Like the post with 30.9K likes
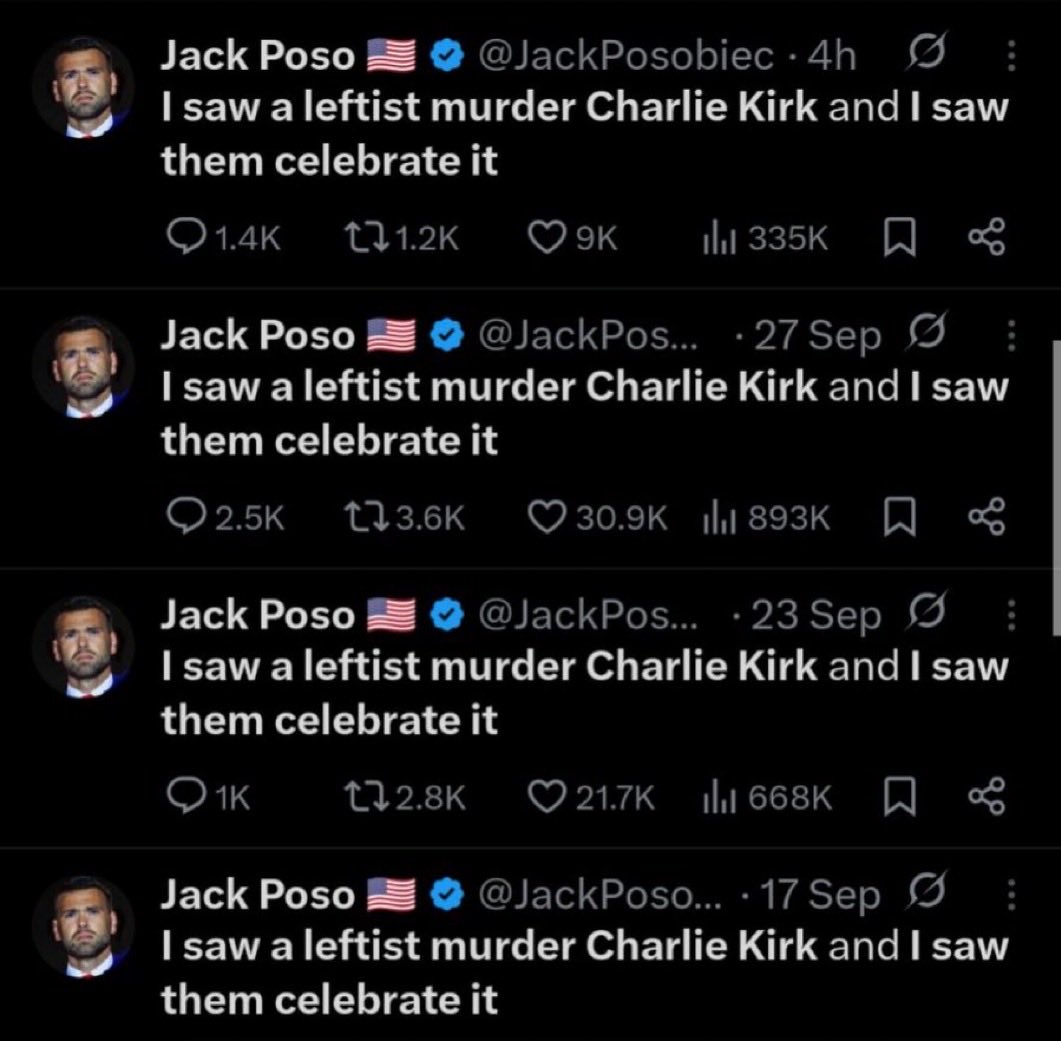The width and height of the screenshot is (1061, 1041). [545, 516]
